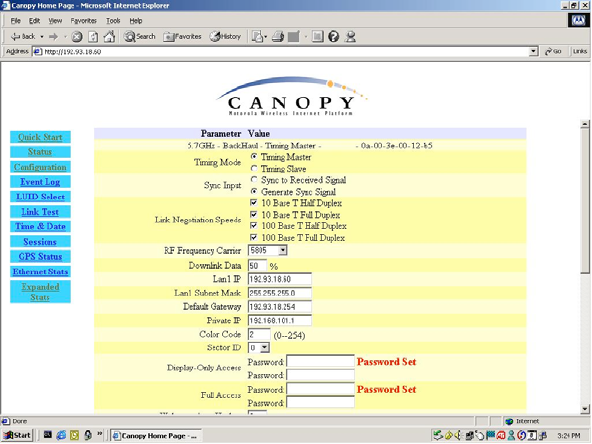Launch command prompt from the quick launch bar
Screen dimensions: 592x444
[x=48, y=435]
